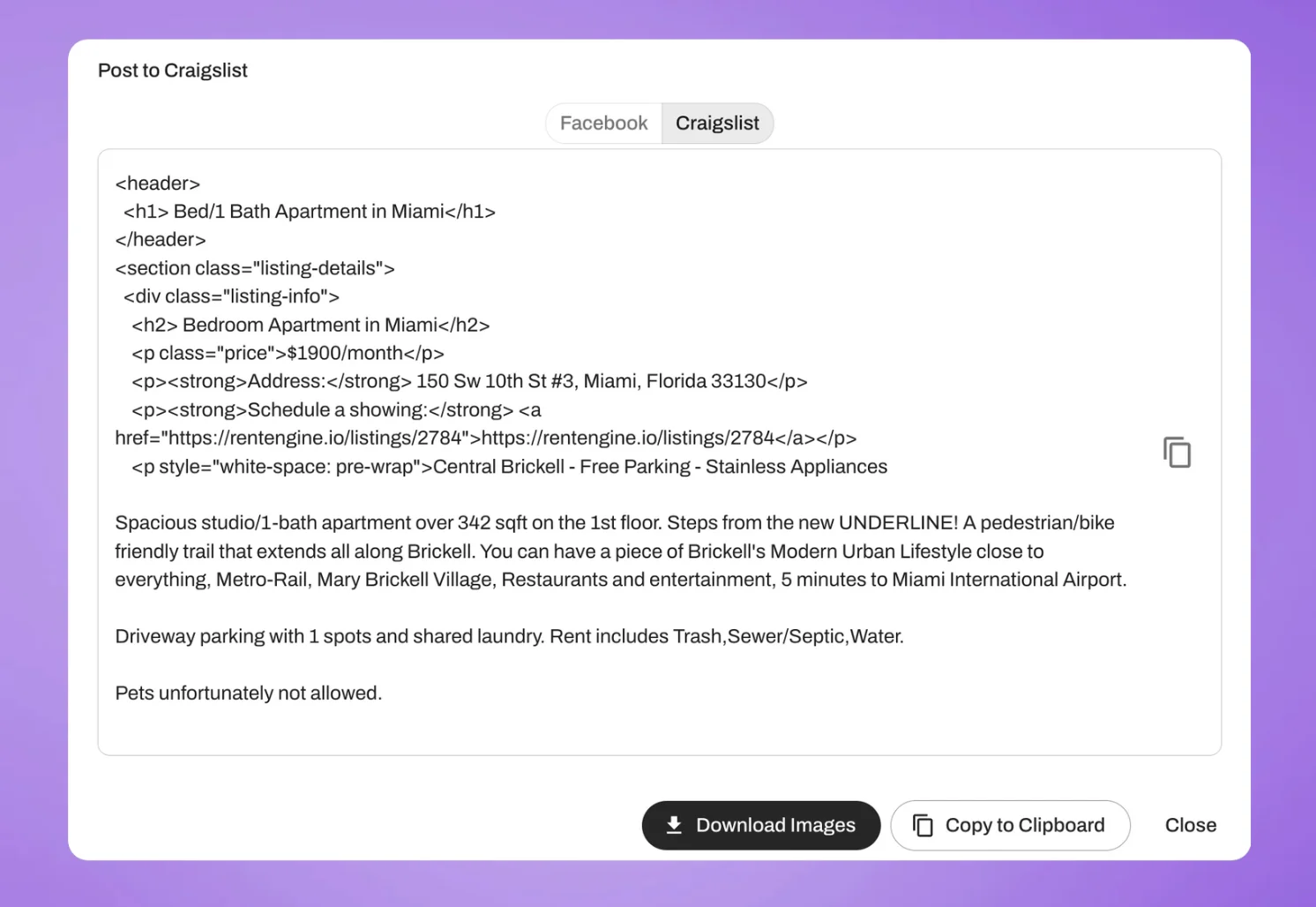The image size is (1316, 907).
Task: Click the clipboard icon on Copy to Clipboard
Action: 923,825
